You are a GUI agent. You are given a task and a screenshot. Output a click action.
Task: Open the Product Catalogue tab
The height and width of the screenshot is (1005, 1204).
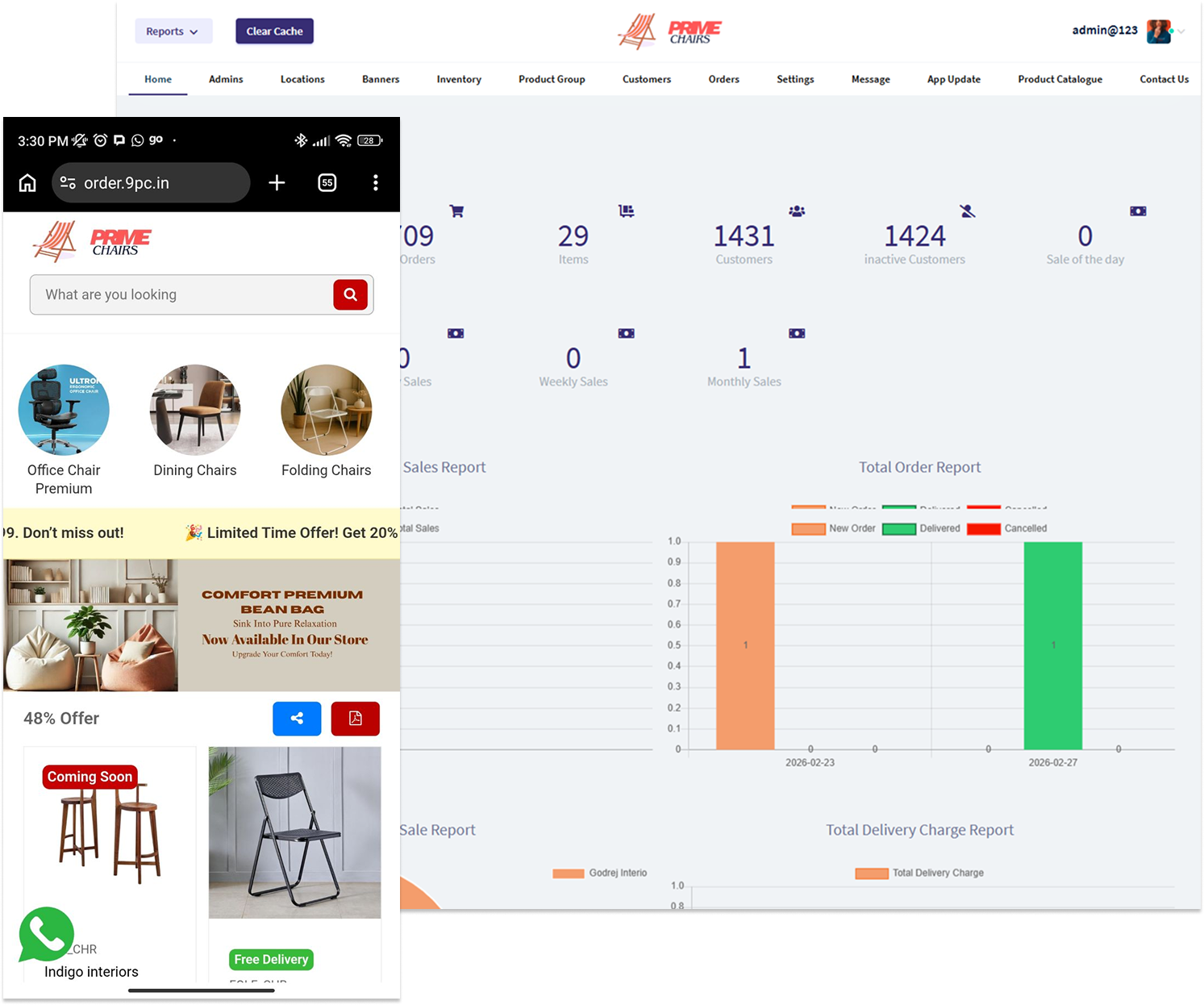pos(1059,79)
